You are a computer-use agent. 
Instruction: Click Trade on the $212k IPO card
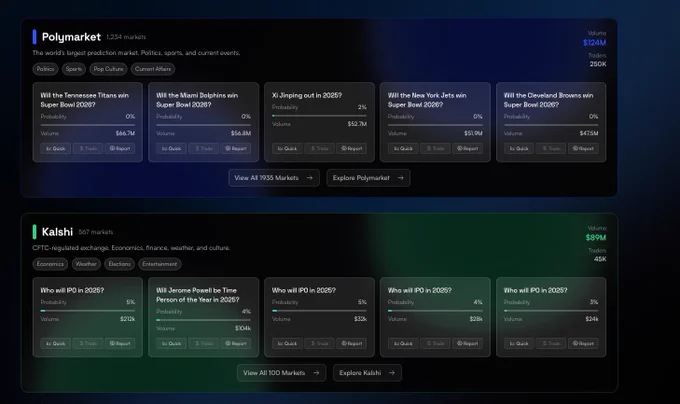(x=88, y=343)
